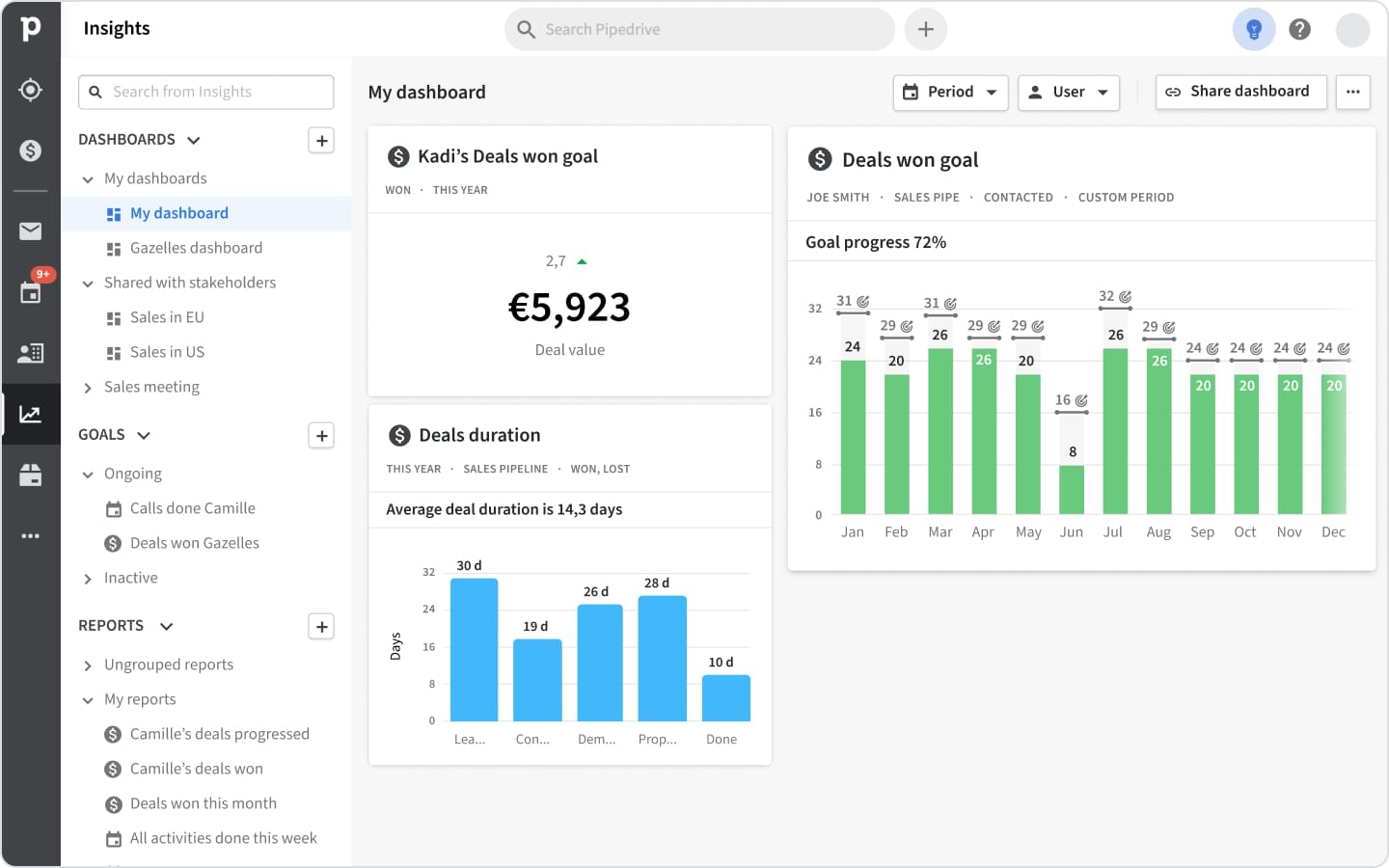Click dollar icon on Deals won goal card
The image size is (1389, 868).
pos(820,159)
